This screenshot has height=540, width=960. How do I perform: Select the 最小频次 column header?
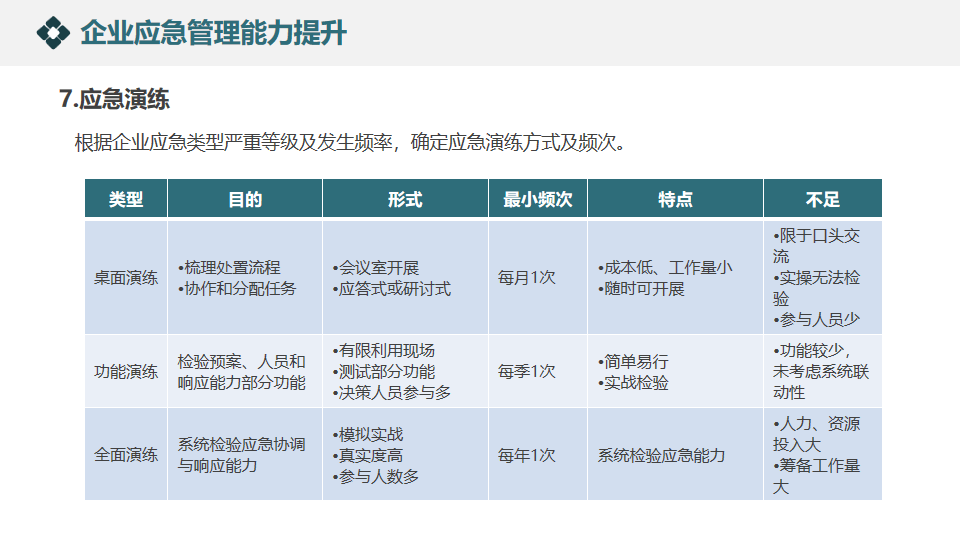click(x=538, y=198)
